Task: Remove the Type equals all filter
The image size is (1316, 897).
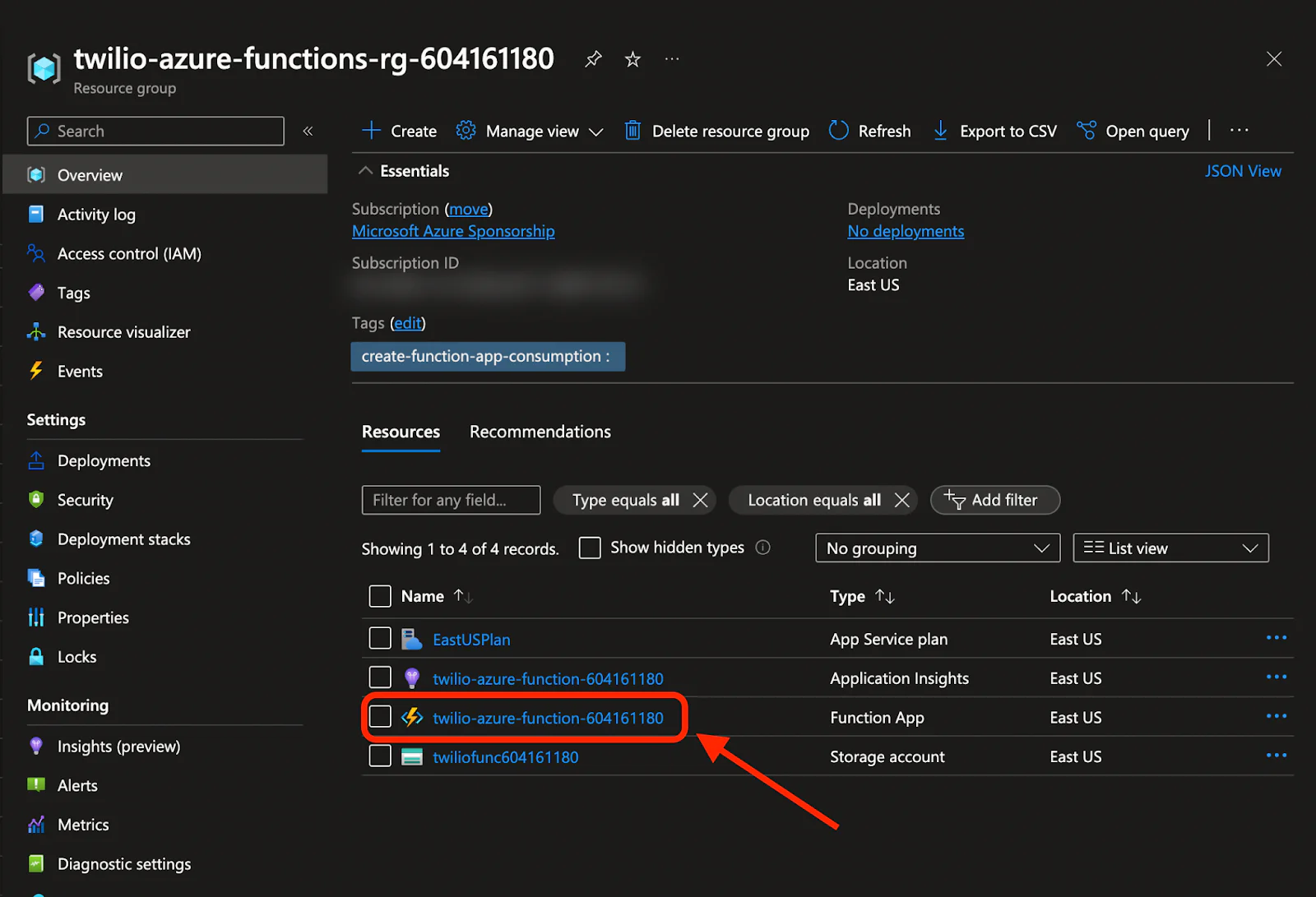Action: 701,500
